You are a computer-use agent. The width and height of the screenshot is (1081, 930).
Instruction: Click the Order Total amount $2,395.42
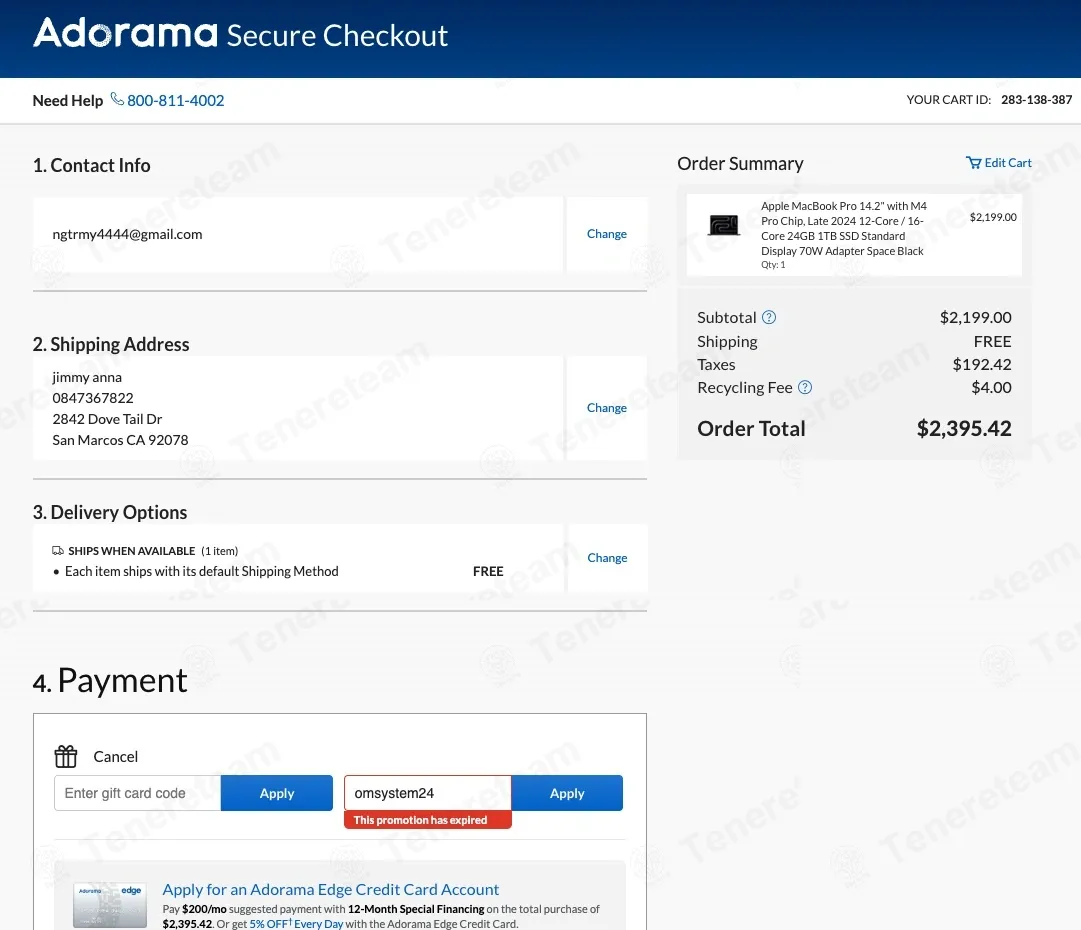(x=964, y=428)
